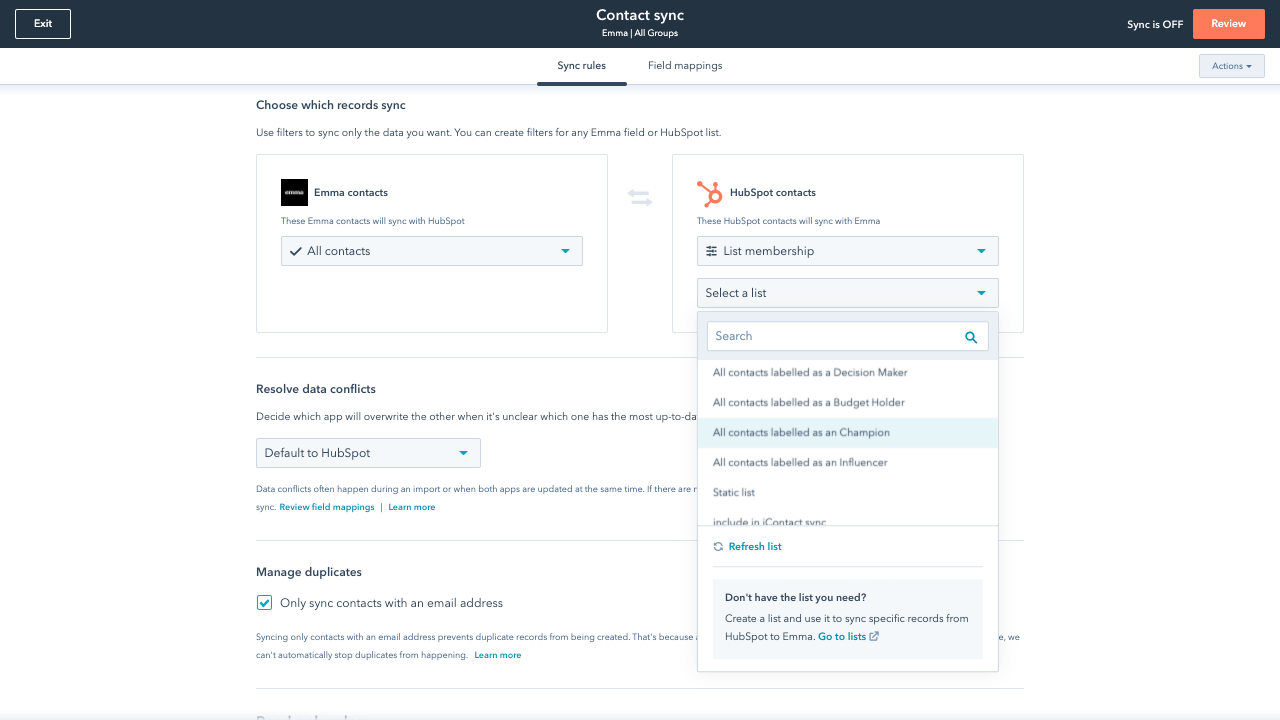This screenshot has height=720, width=1280.
Task: Click the HubSpot sprocket logo icon
Action: [709, 193]
